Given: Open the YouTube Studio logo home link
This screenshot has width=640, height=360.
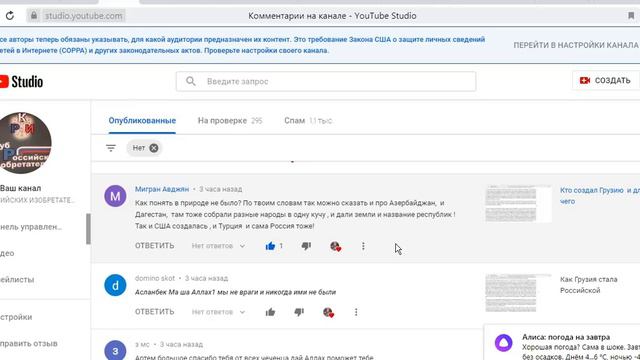Looking at the screenshot, I should (x=21, y=82).
